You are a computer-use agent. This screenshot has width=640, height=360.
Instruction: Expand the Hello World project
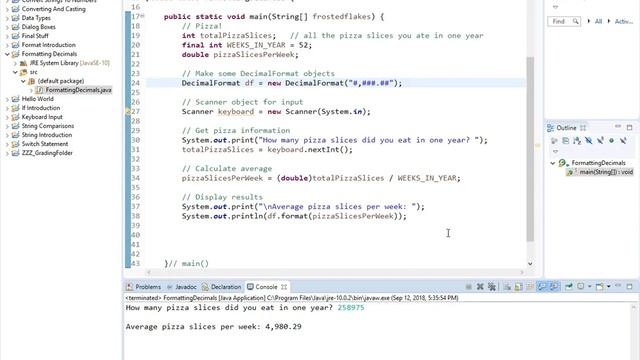point(7,99)
